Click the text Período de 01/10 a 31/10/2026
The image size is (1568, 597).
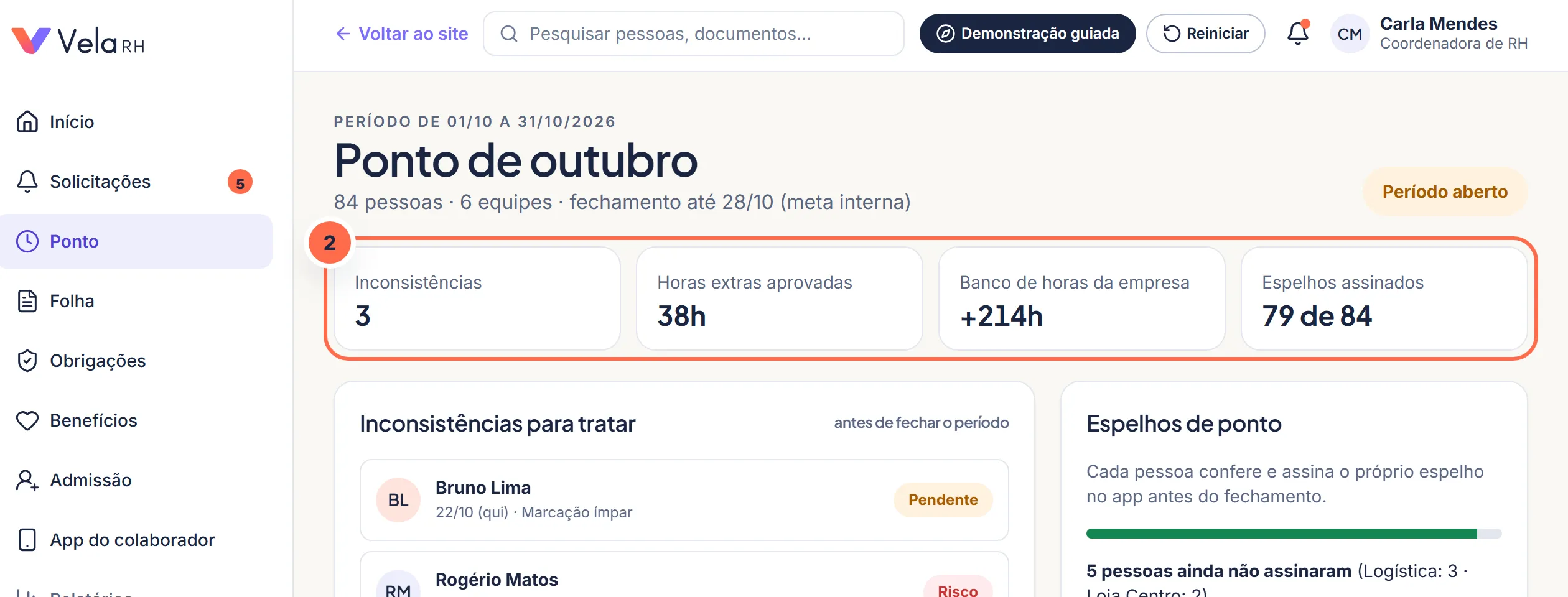coord(475,121)
